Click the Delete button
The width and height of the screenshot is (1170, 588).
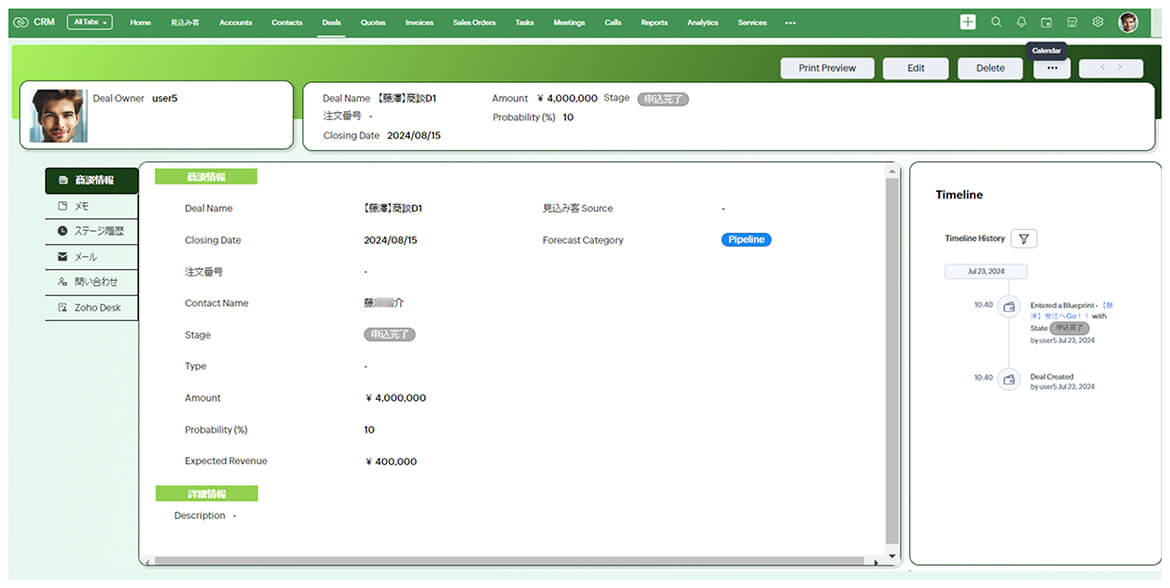(x=990, y=68)
